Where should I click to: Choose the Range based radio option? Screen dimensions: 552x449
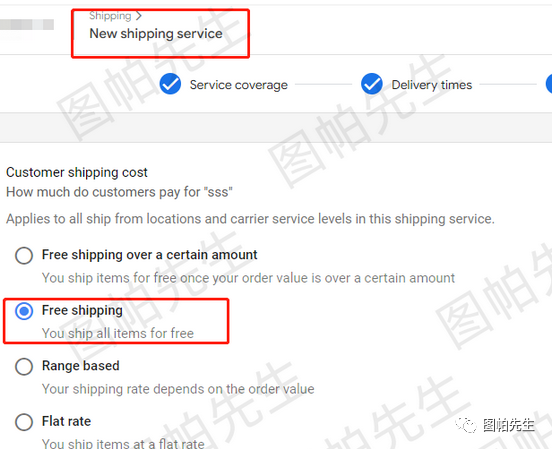24,366
